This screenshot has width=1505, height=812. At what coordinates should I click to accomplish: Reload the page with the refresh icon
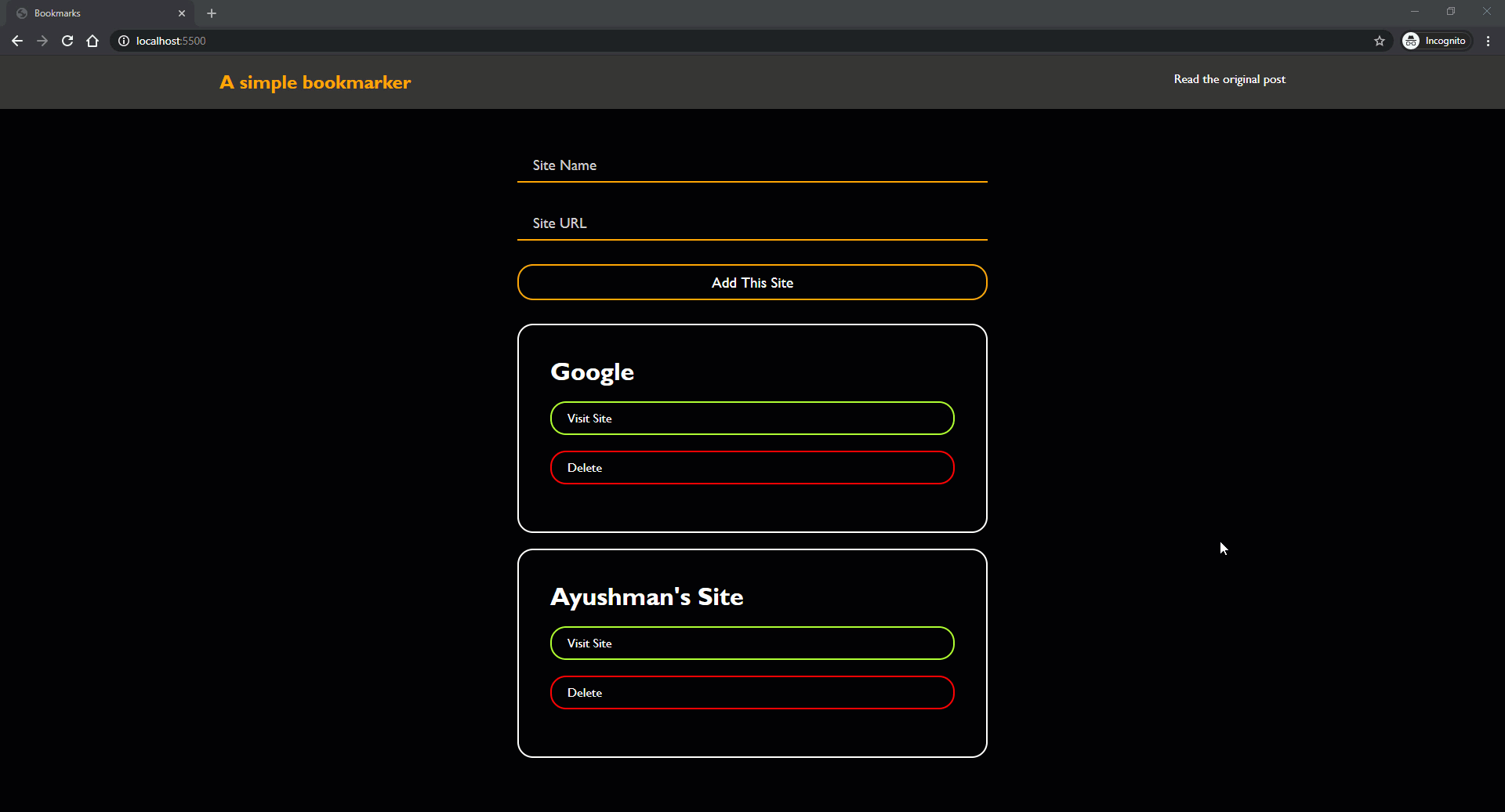click(67, 41)
